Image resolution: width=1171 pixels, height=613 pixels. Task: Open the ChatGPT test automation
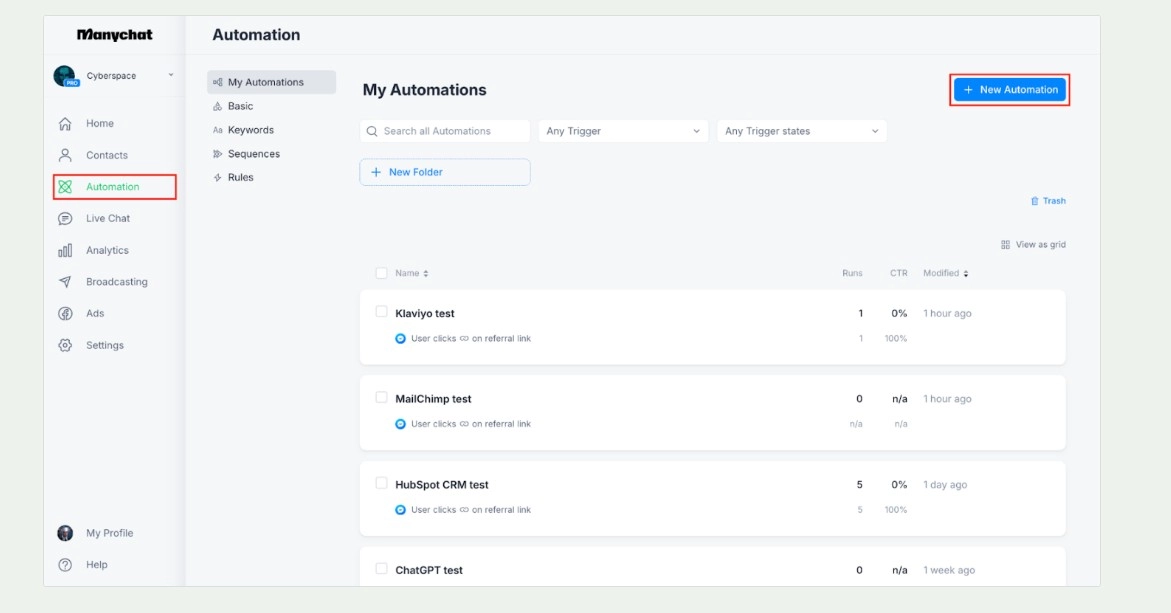pos(429,570)
